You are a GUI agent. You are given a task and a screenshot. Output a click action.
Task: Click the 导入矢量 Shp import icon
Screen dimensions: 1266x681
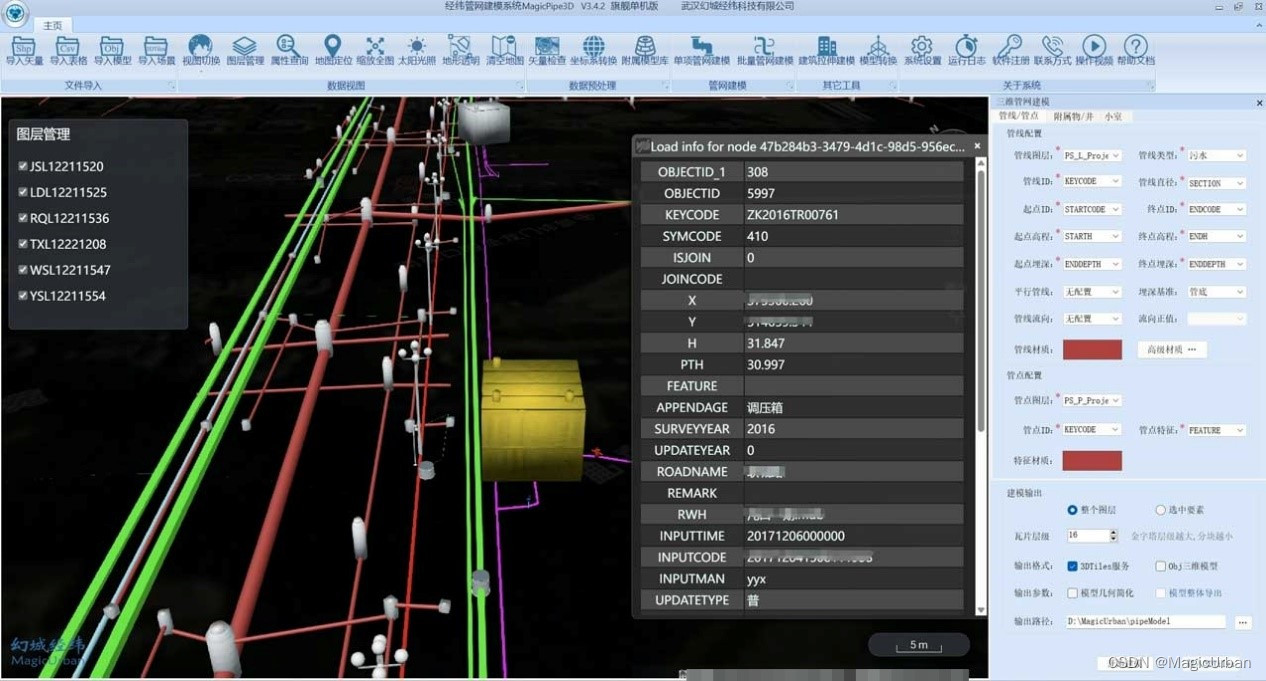pos(24,47)
